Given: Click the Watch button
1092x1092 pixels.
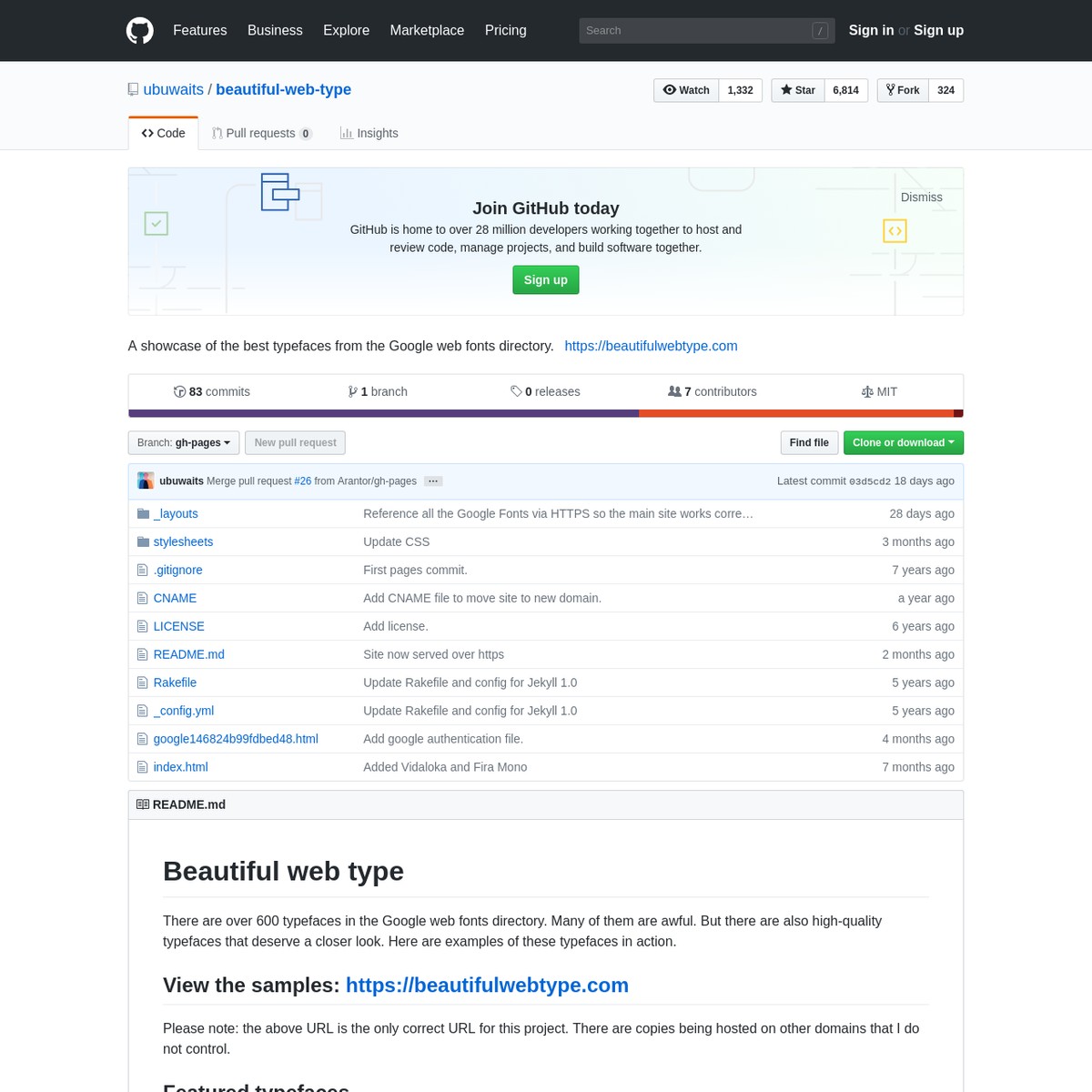Looking at the screenshot, I should [x=686, y=91].
